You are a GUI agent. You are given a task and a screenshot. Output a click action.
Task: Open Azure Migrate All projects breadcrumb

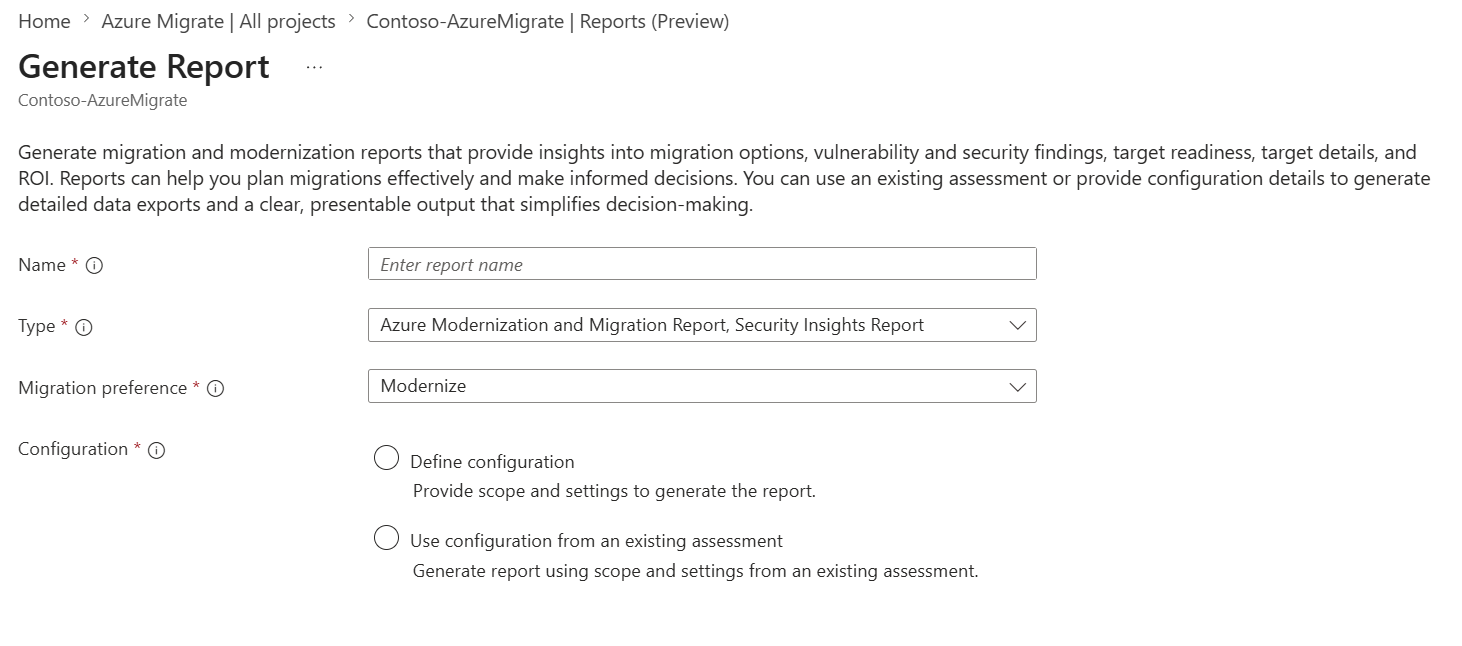pyautogui.click(x=218, y=21)
